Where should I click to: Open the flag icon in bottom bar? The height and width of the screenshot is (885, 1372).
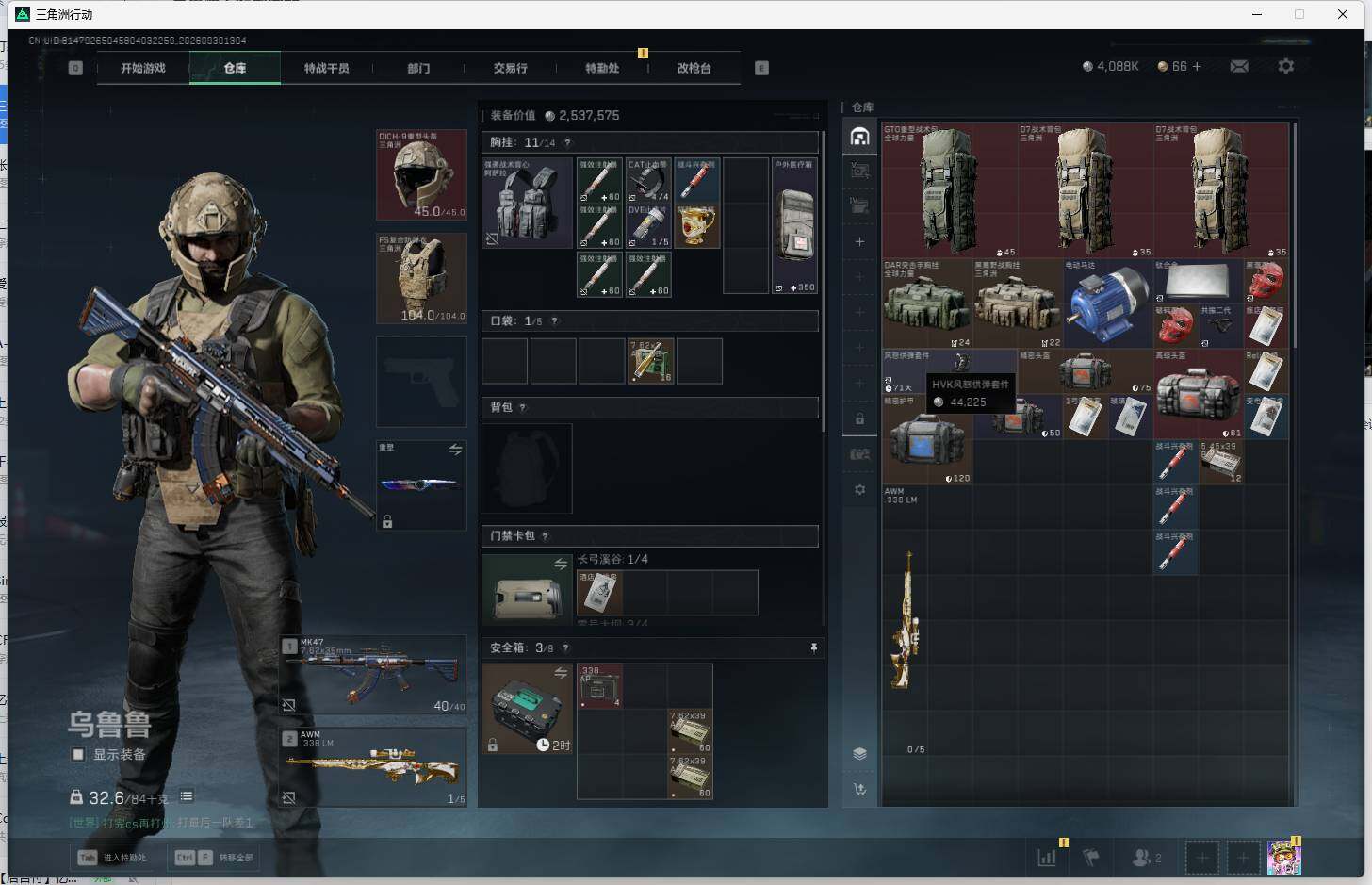point(1091,858)
